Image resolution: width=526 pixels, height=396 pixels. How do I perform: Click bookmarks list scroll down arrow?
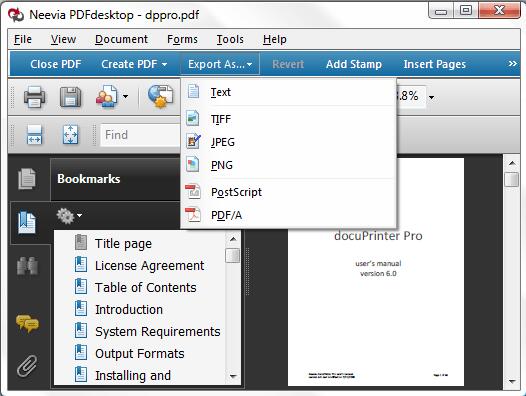(x=233, y=377)
